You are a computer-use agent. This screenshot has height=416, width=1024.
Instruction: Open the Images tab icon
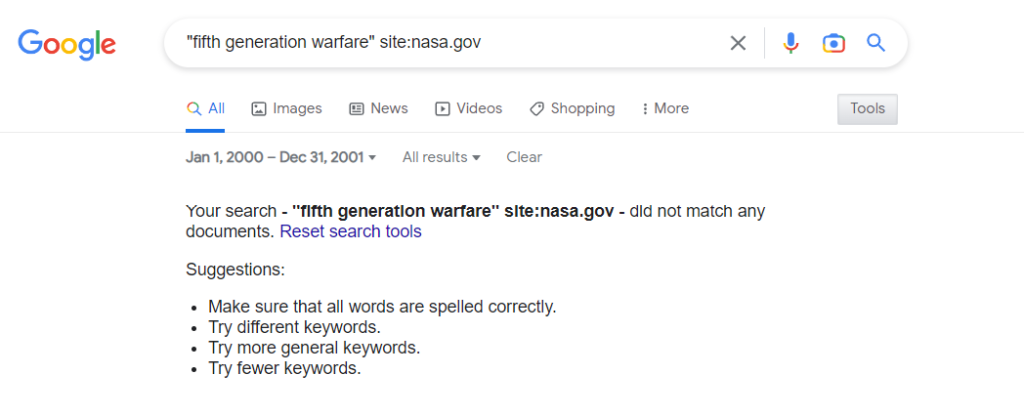tap(259, 108)
